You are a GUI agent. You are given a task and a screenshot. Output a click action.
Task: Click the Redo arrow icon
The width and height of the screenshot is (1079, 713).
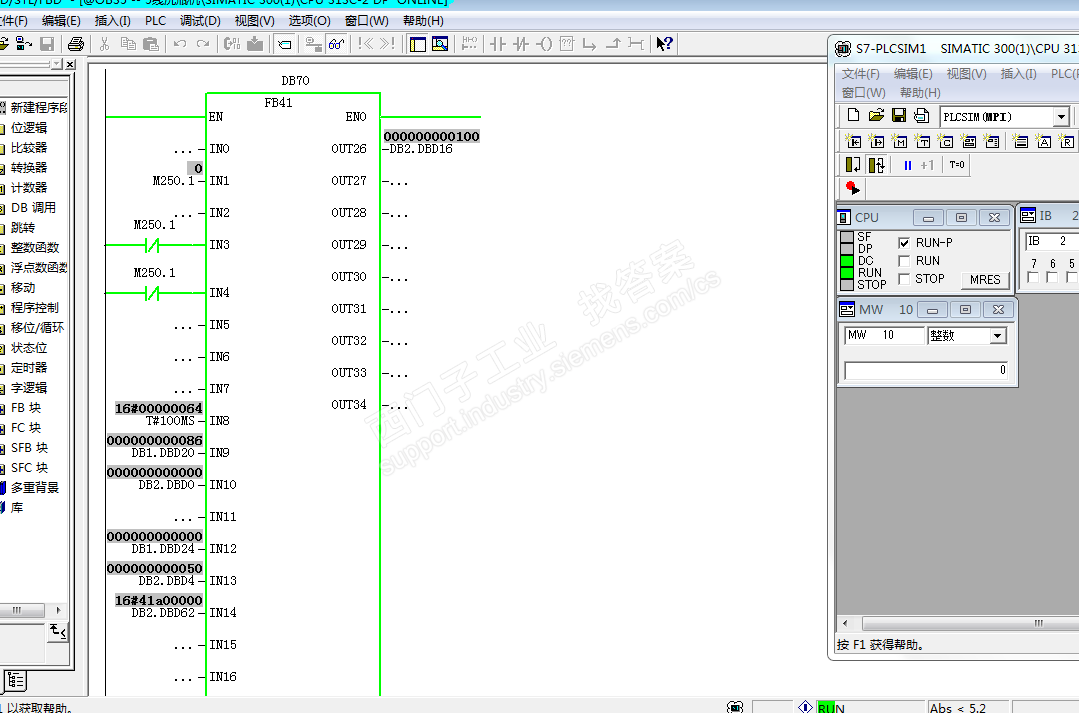(203, 44)
